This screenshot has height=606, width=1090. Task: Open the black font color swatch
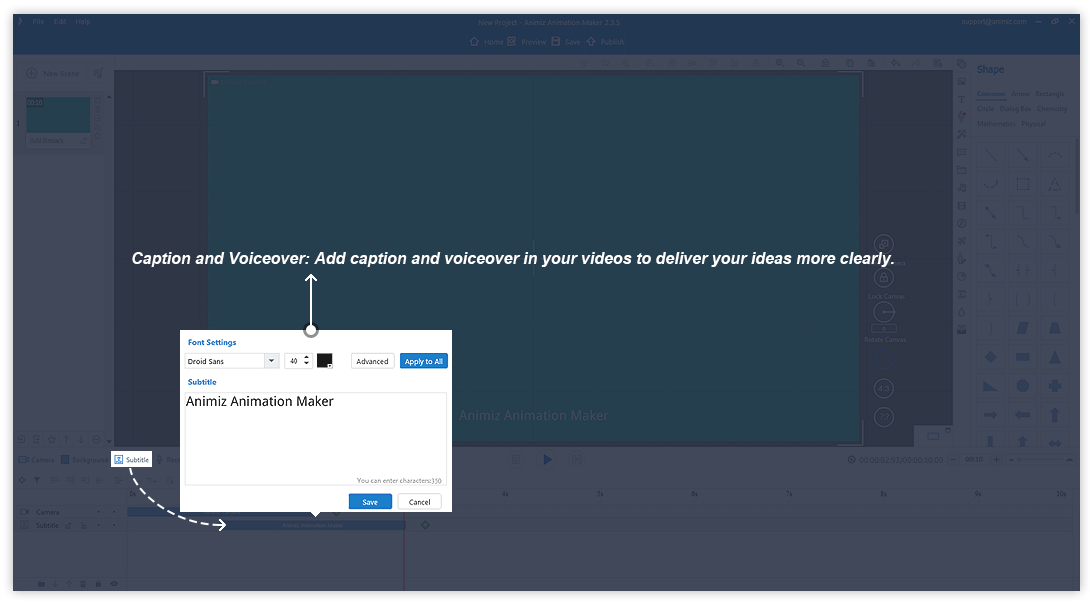[324, 361]
